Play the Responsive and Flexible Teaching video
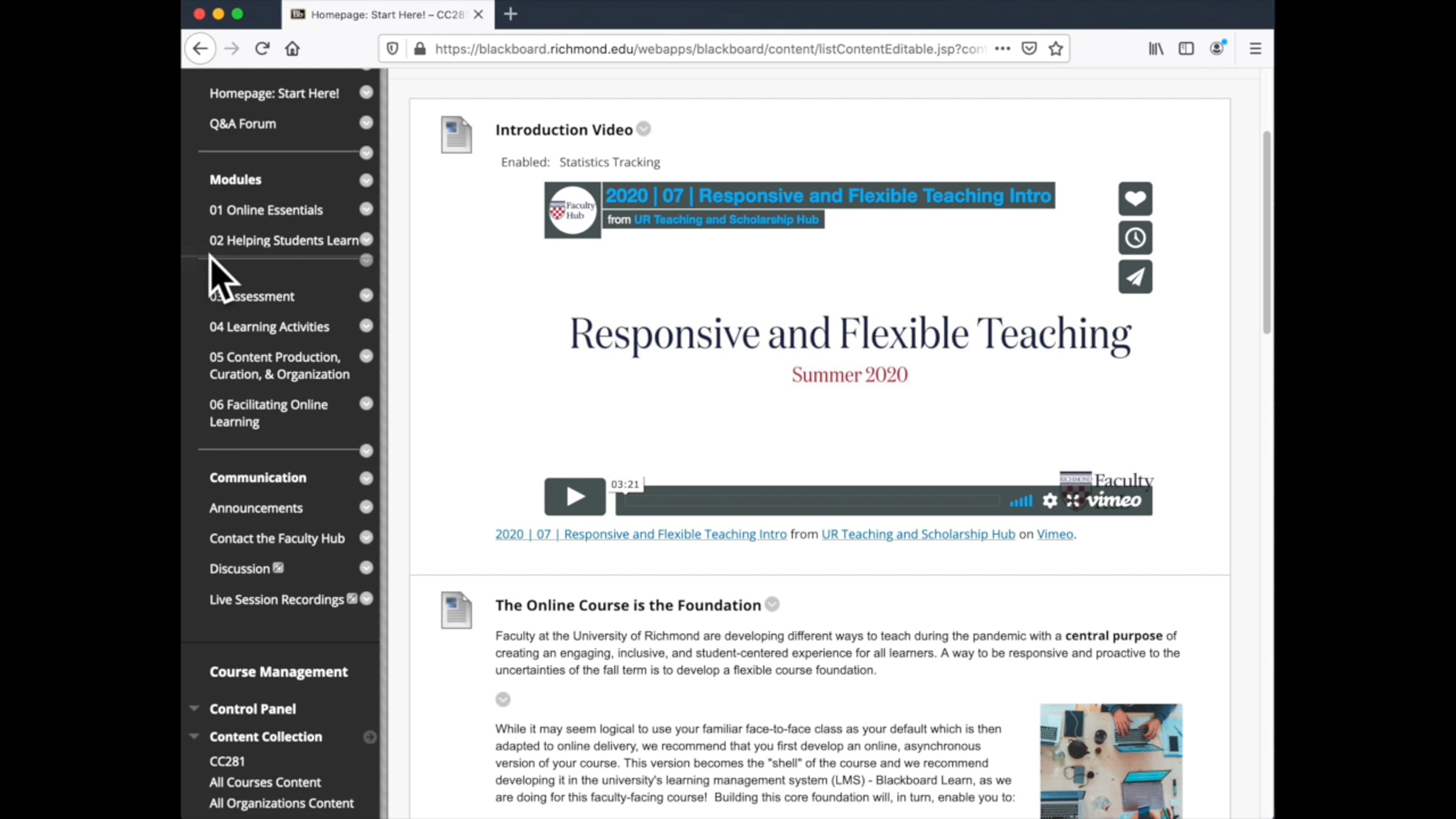Image resolution: width=1456 pixels, height=819 pixels. click(575, 497)
